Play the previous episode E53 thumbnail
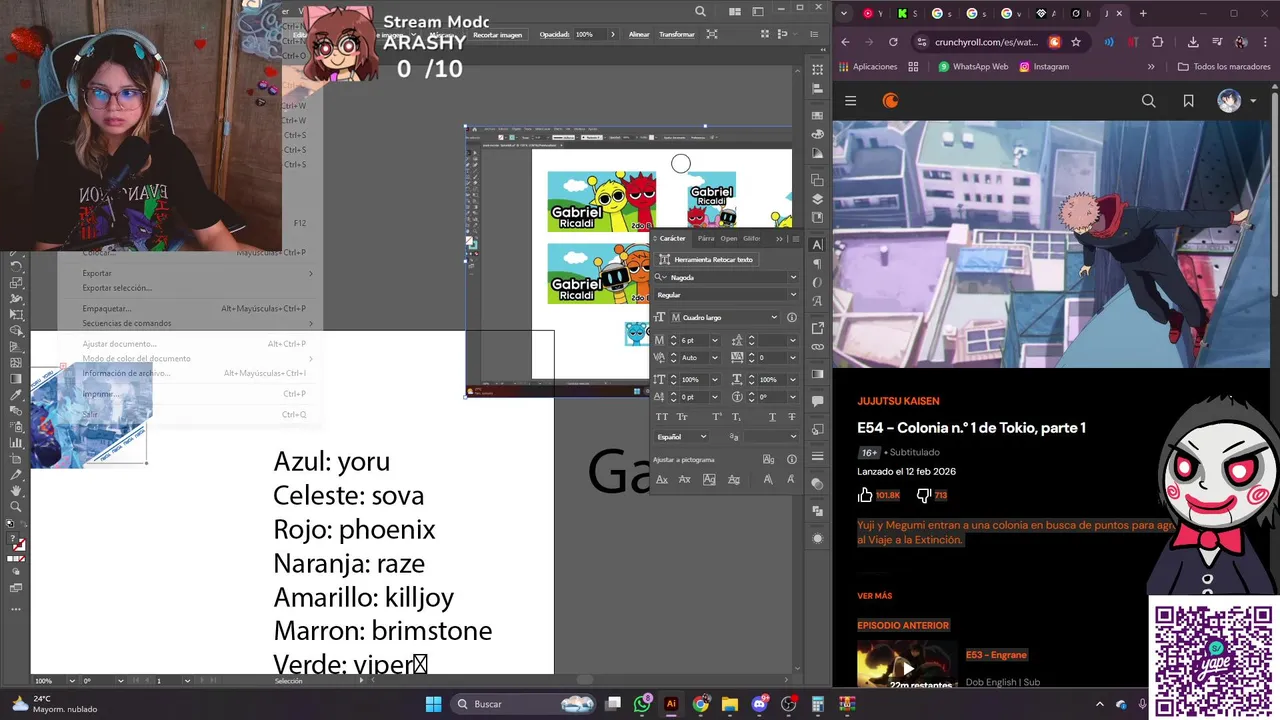The width and height of the screenshot is (1280, 720). [906, 666]
